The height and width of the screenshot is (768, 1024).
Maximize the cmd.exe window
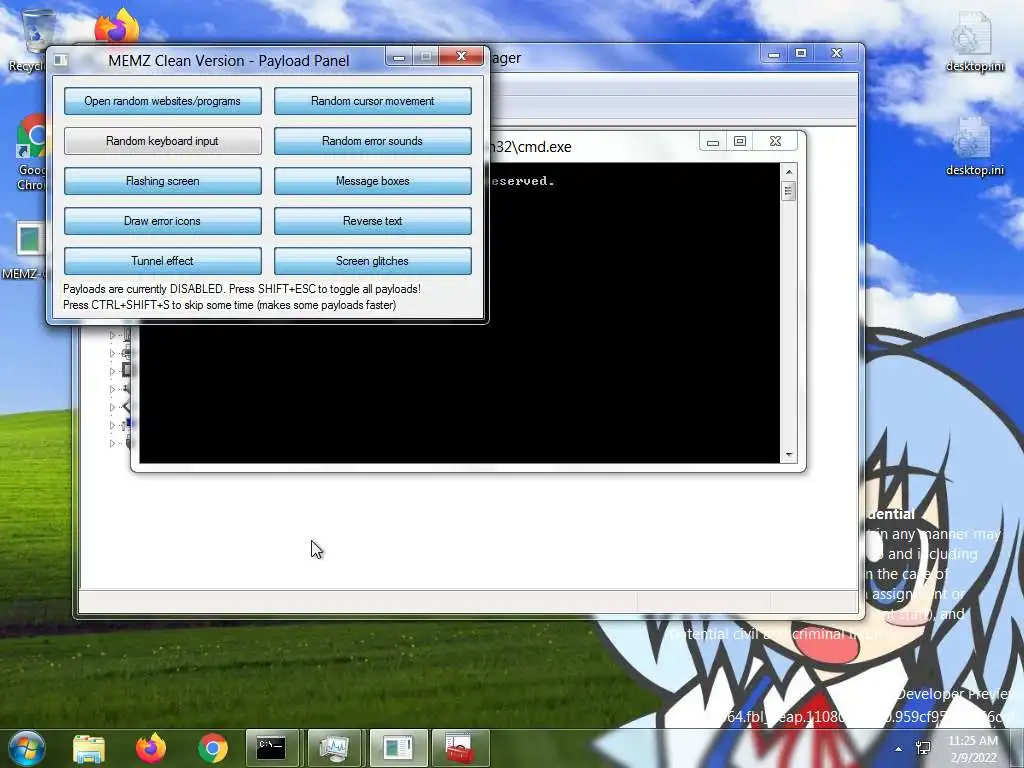pyautogui.click(x=740, y=141)
